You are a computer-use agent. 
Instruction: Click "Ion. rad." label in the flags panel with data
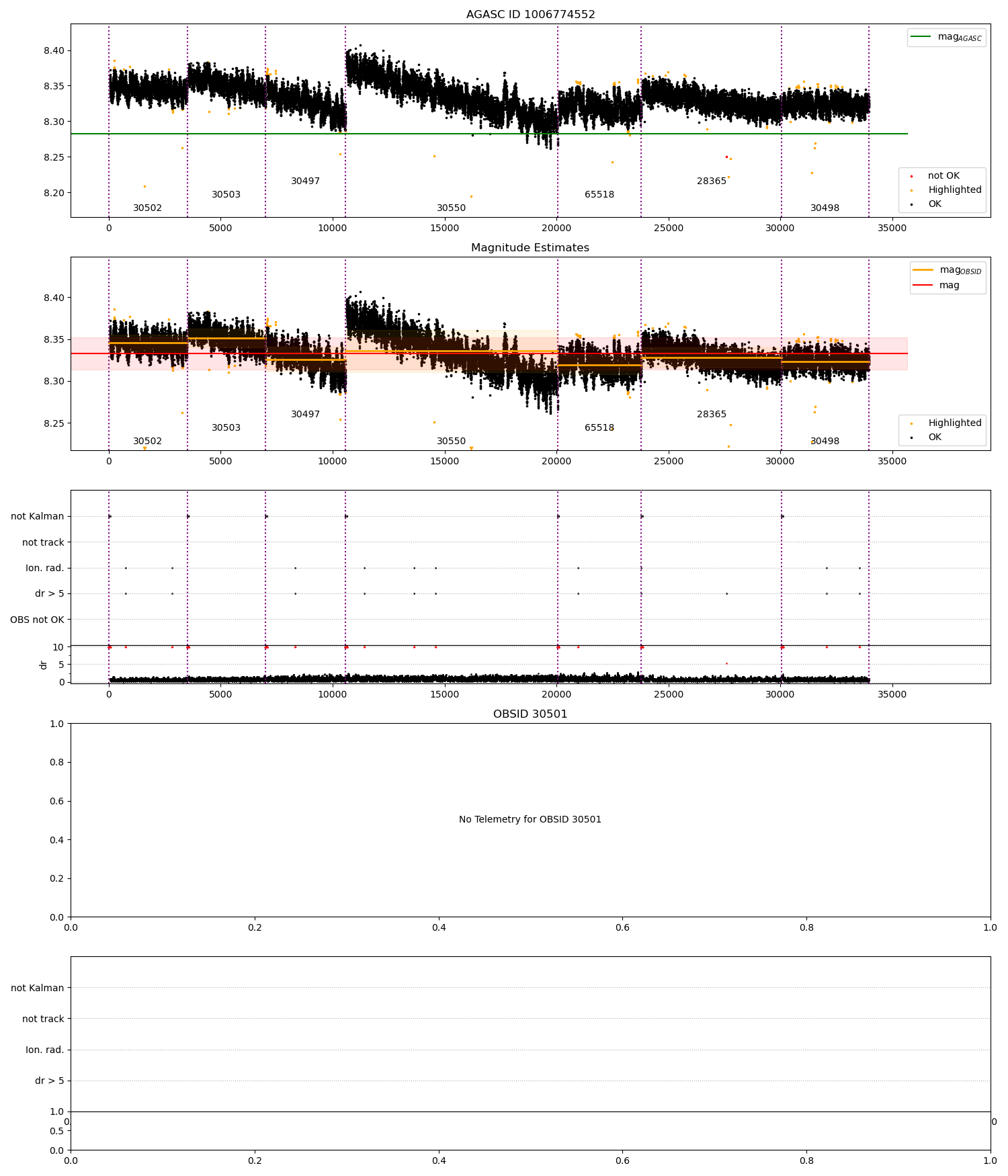click(x=45, y=569)
